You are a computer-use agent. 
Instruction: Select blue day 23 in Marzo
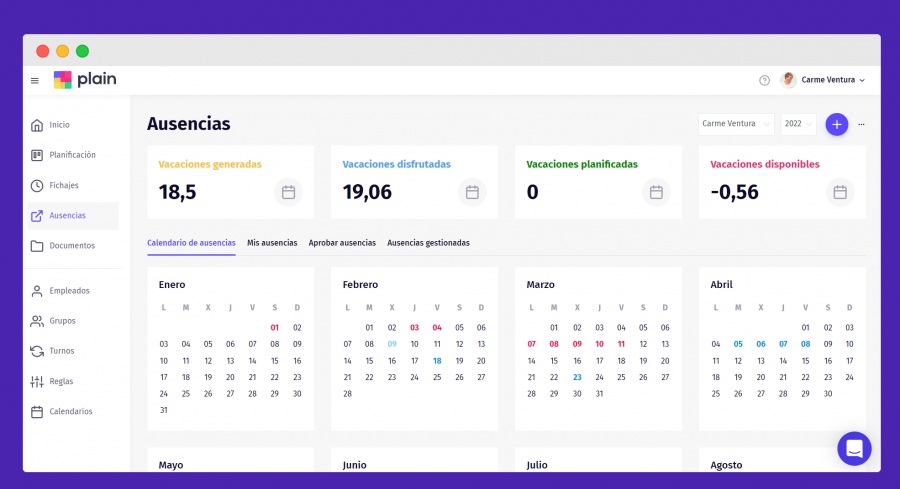tap(577, 378)
